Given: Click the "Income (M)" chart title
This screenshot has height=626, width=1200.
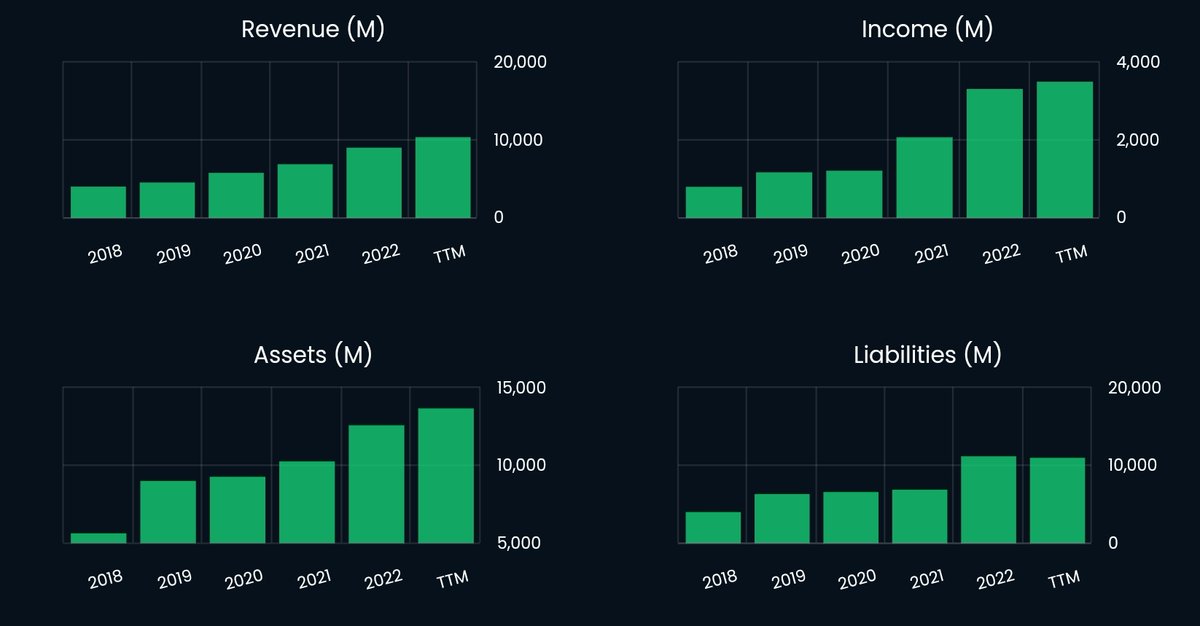Looking at the screenshot, I should pos(927,29).
